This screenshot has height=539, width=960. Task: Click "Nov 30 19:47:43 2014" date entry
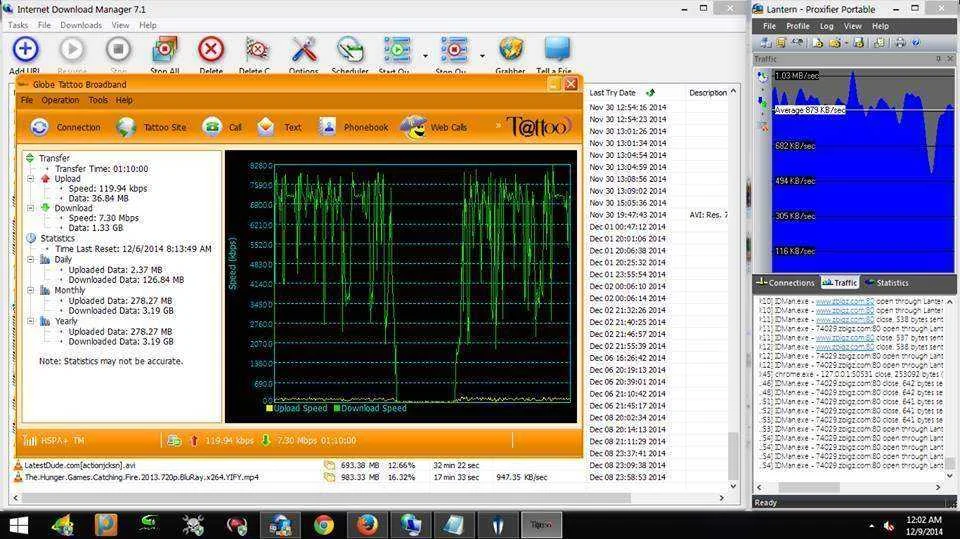click(628, 215)
